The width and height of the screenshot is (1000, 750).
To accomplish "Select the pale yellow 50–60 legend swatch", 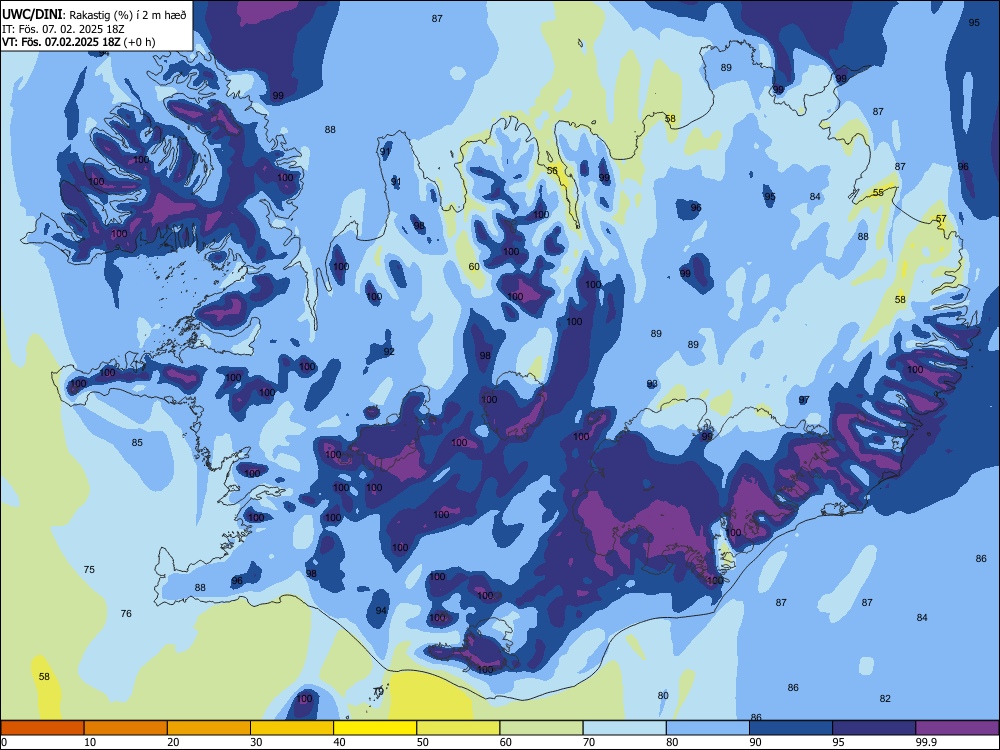I will coord(458,728).
